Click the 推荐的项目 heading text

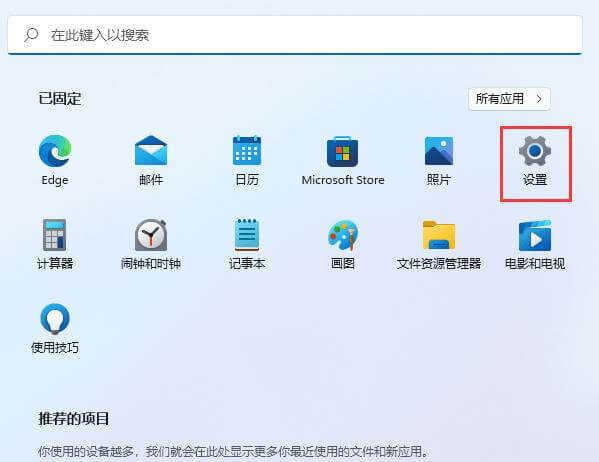click(74, 418)
